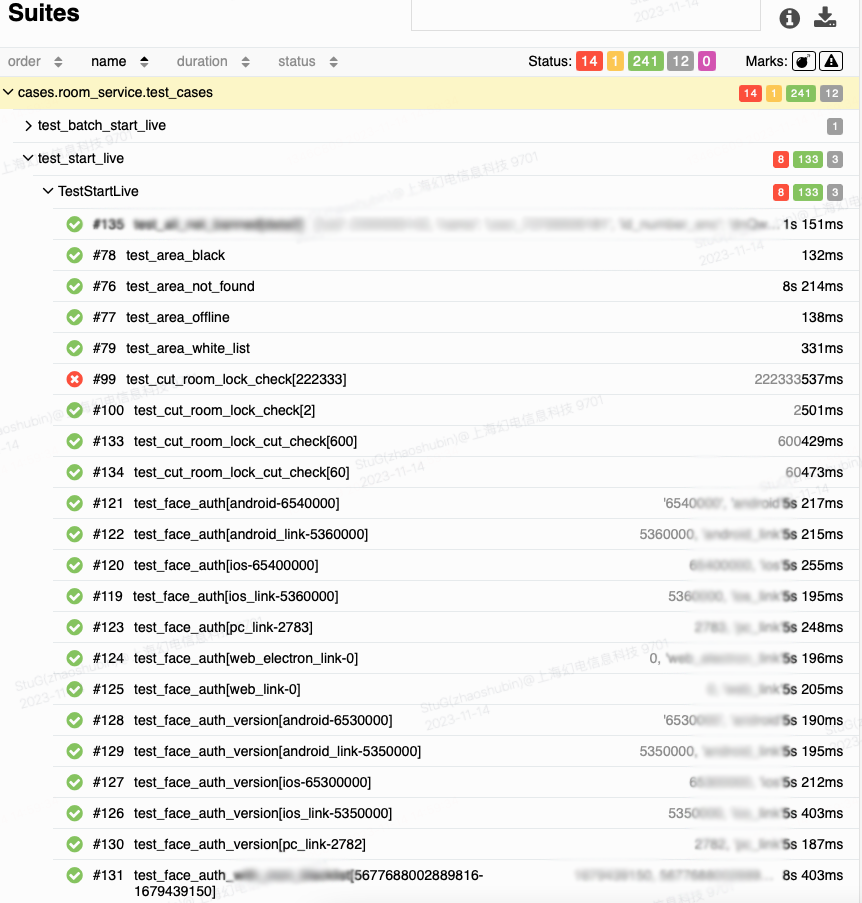The height and width of the screenshot is (903, 862).
Task: Open test_face_auth[pc_link-2783]
Action: (x=456, y=628)
